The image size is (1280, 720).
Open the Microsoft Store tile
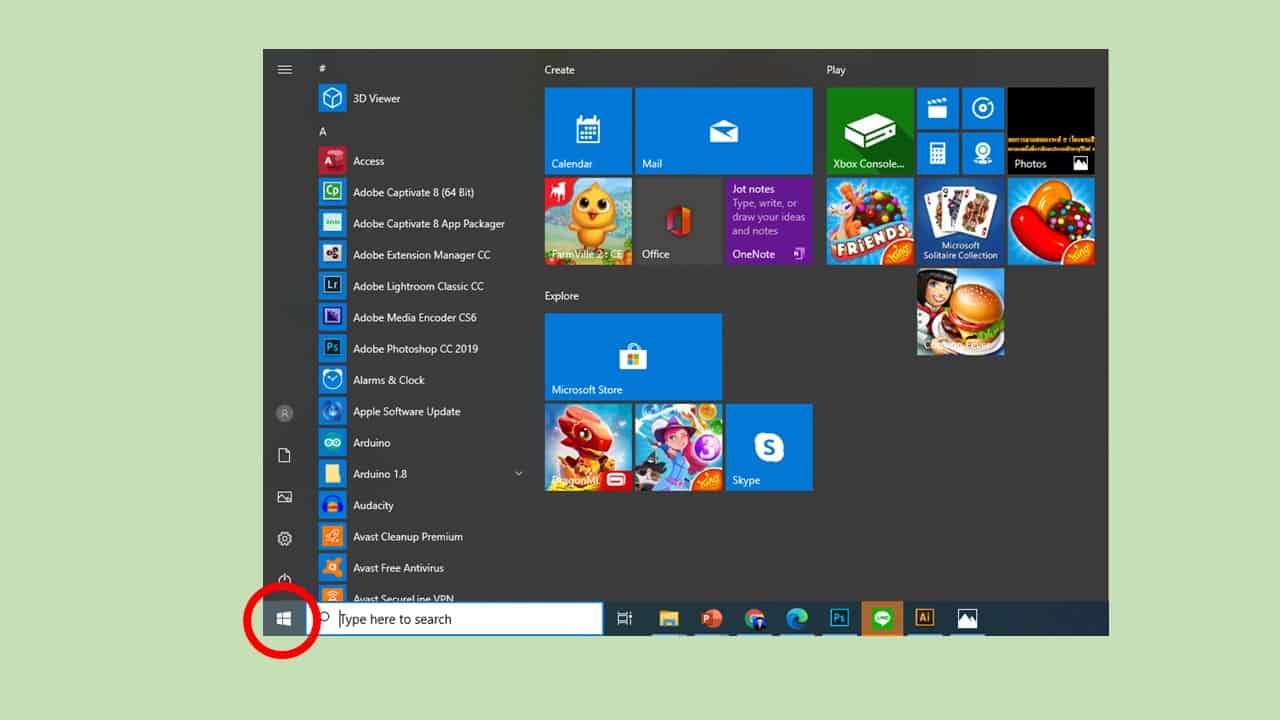tap(633, 357)
